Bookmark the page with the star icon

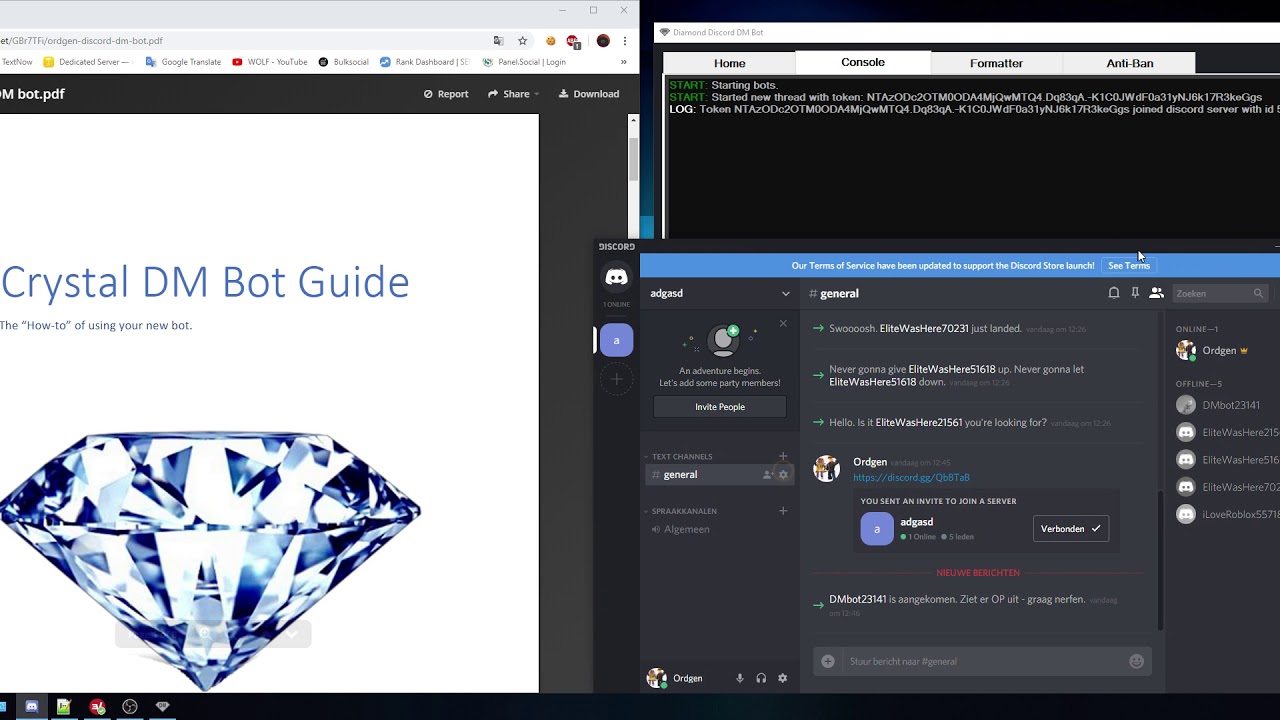(x=522, y=41)
